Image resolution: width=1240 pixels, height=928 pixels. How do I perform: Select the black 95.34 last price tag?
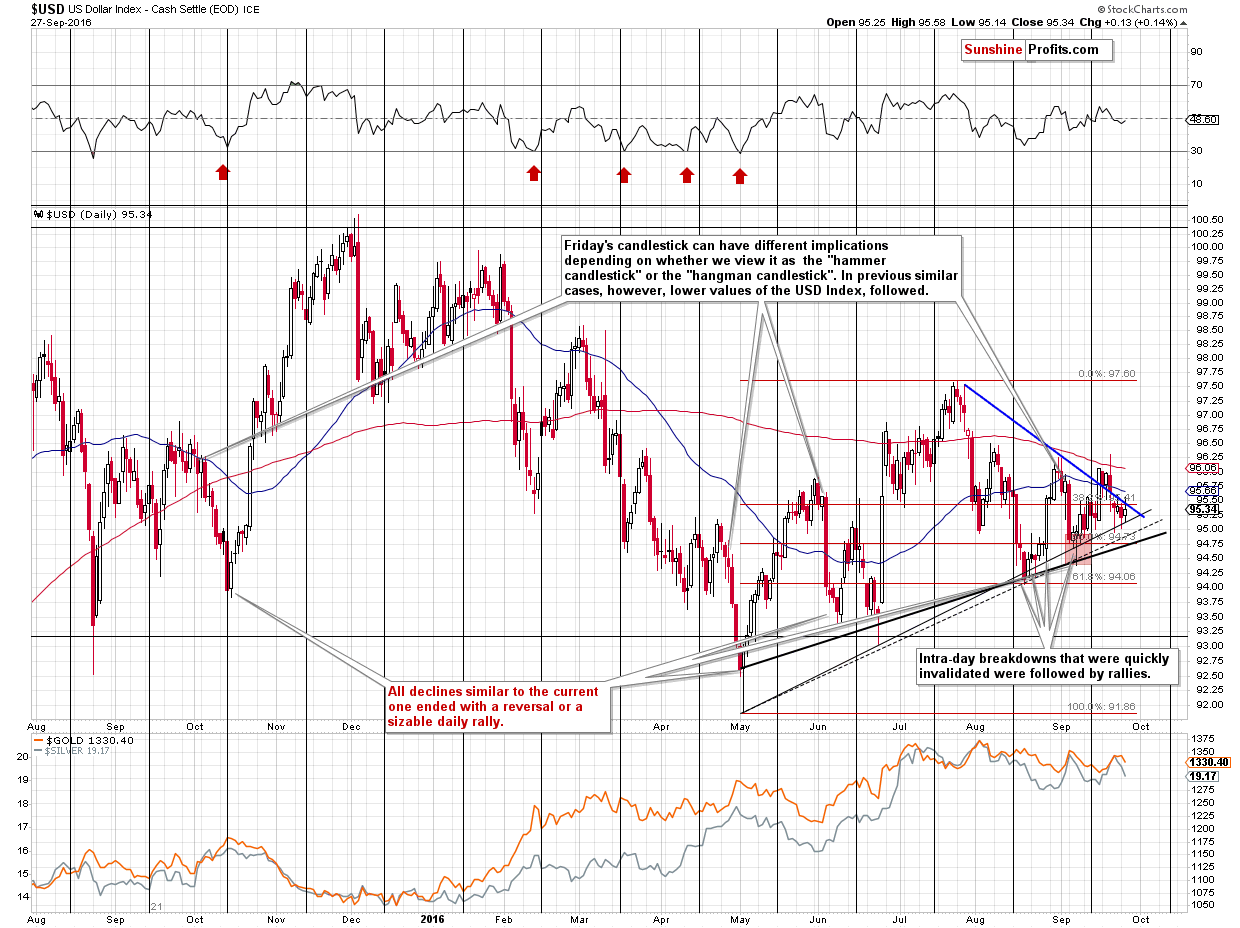[1201, 508]
